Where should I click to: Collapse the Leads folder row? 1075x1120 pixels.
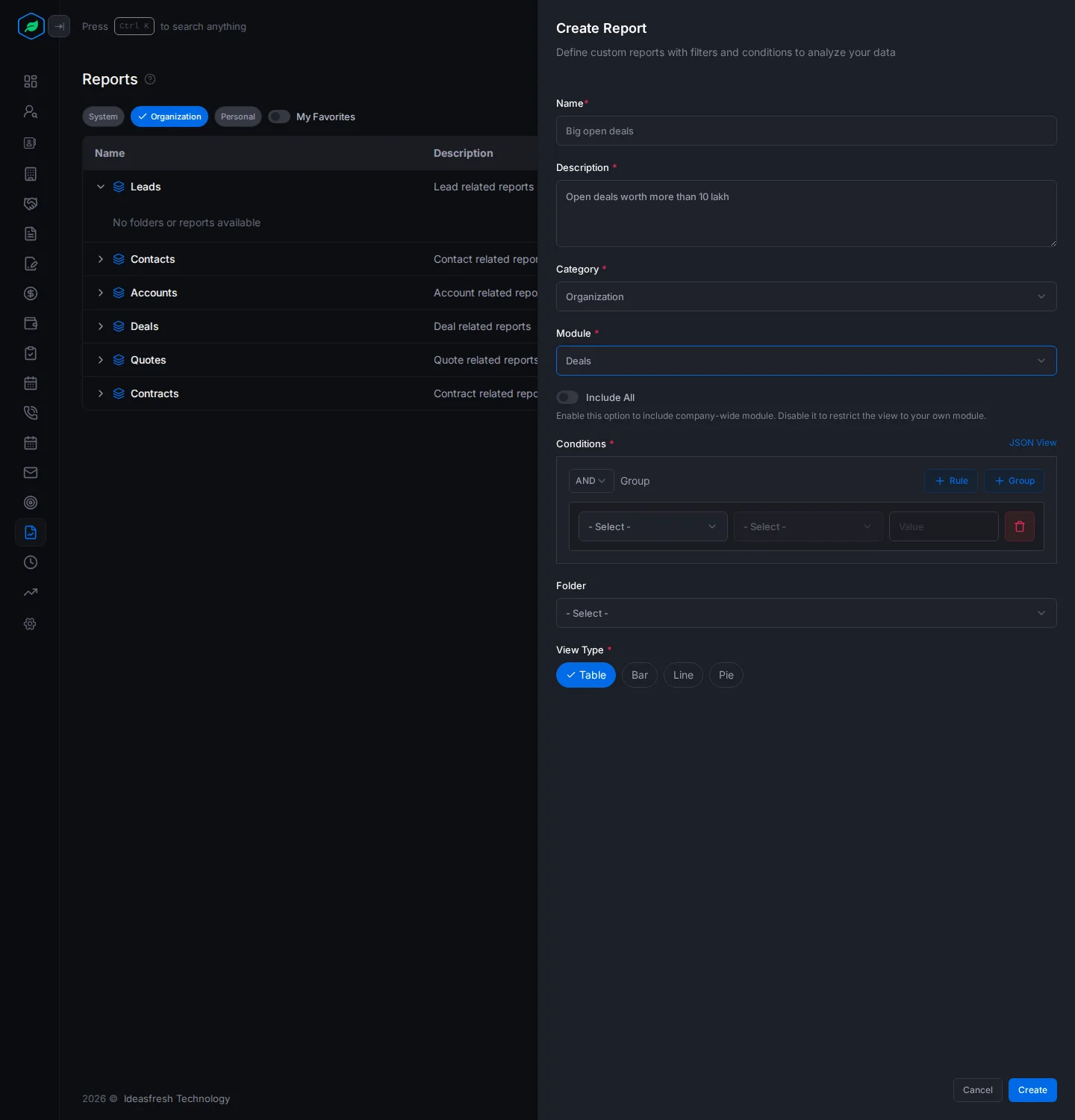pyautogui.click(x=101, y=187)
